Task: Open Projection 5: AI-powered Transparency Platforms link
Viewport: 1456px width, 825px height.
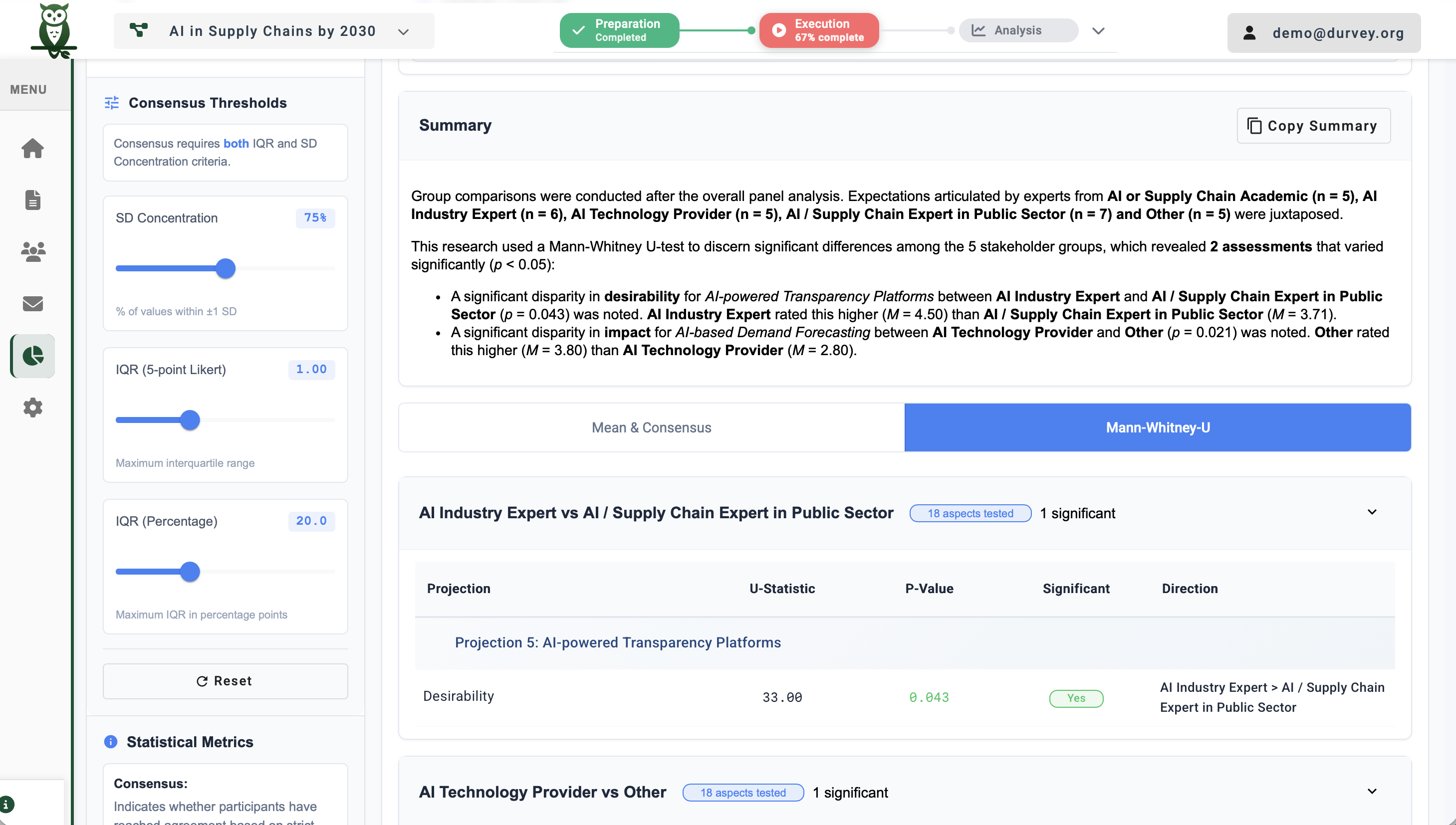Action: pos(617,642)
